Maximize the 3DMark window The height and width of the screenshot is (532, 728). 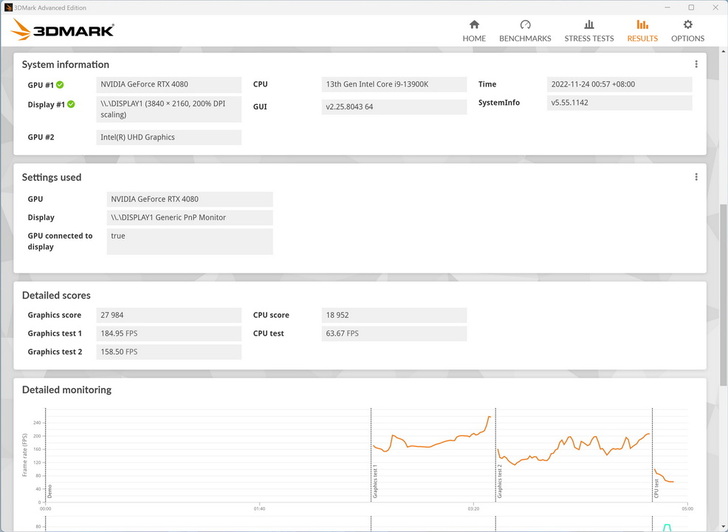691,7
